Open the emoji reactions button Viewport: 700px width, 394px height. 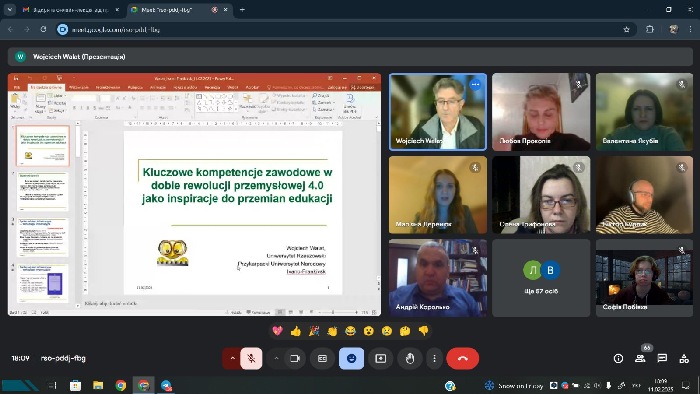(351, 358)
